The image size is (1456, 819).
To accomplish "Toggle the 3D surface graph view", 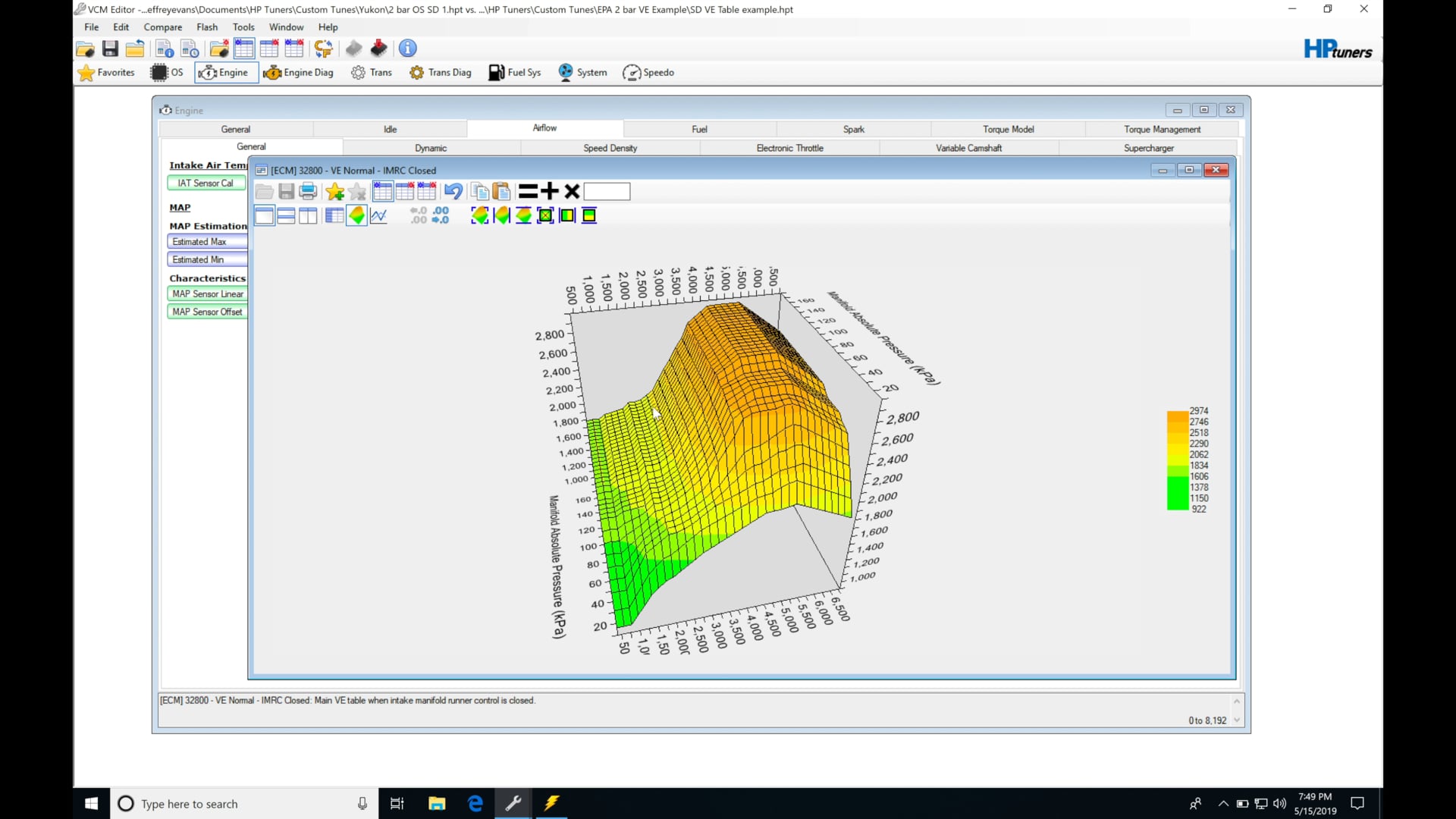I will (356, 216).
